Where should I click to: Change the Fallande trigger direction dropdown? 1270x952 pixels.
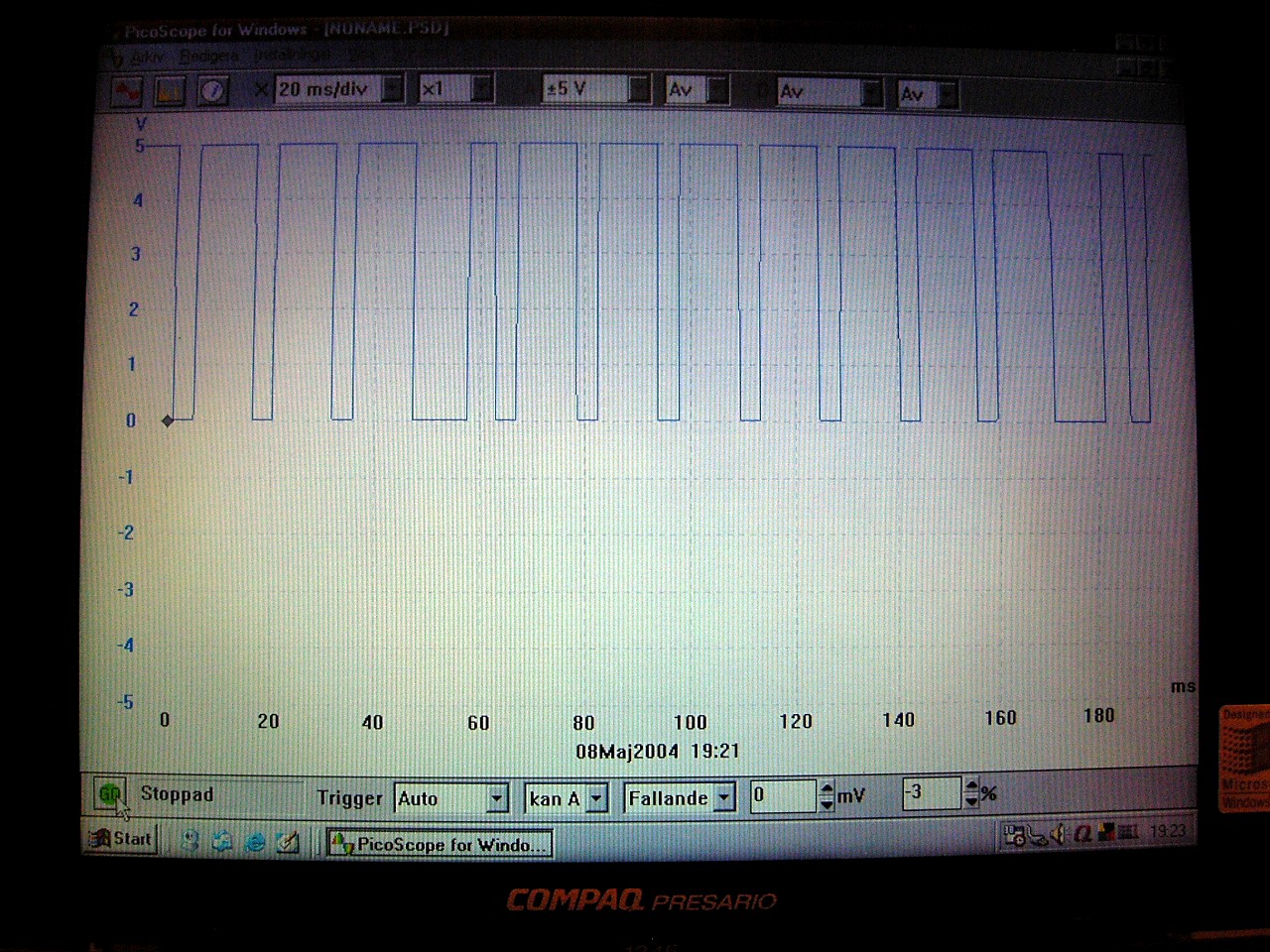724,798
